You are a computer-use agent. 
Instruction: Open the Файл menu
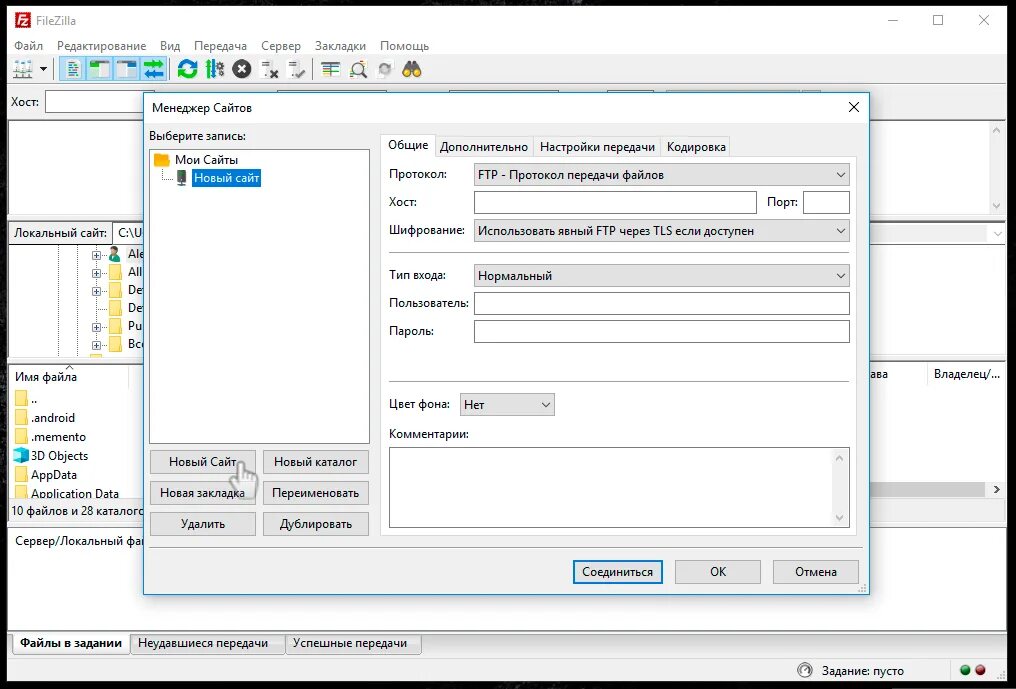click(x=29, y=46)
